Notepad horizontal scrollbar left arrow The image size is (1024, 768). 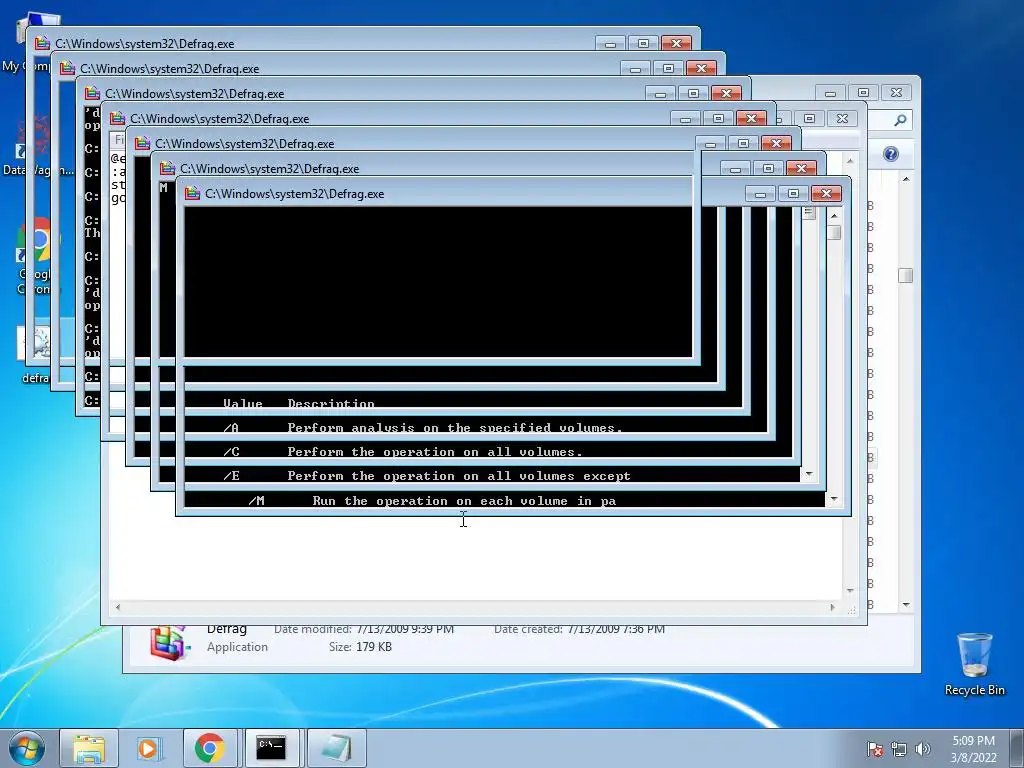point(118,607)
